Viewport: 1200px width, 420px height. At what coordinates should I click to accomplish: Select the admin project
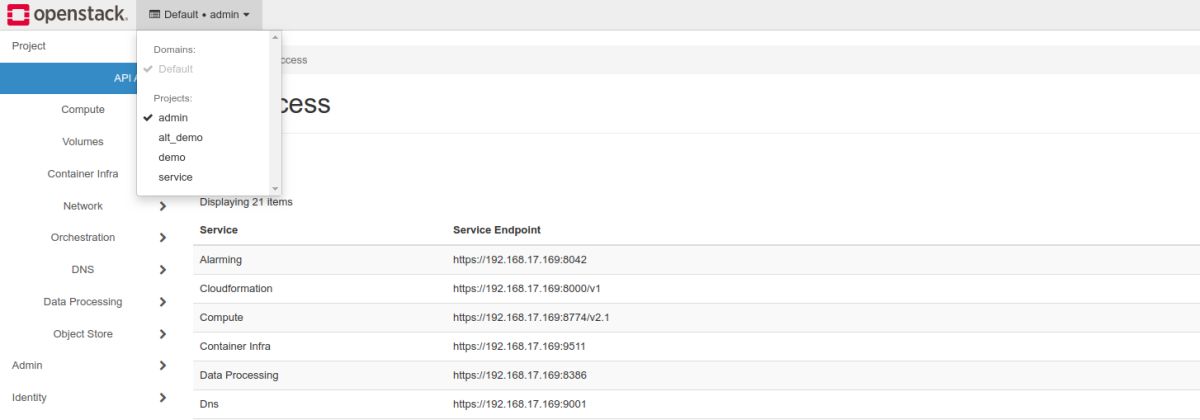coord(172,118)
